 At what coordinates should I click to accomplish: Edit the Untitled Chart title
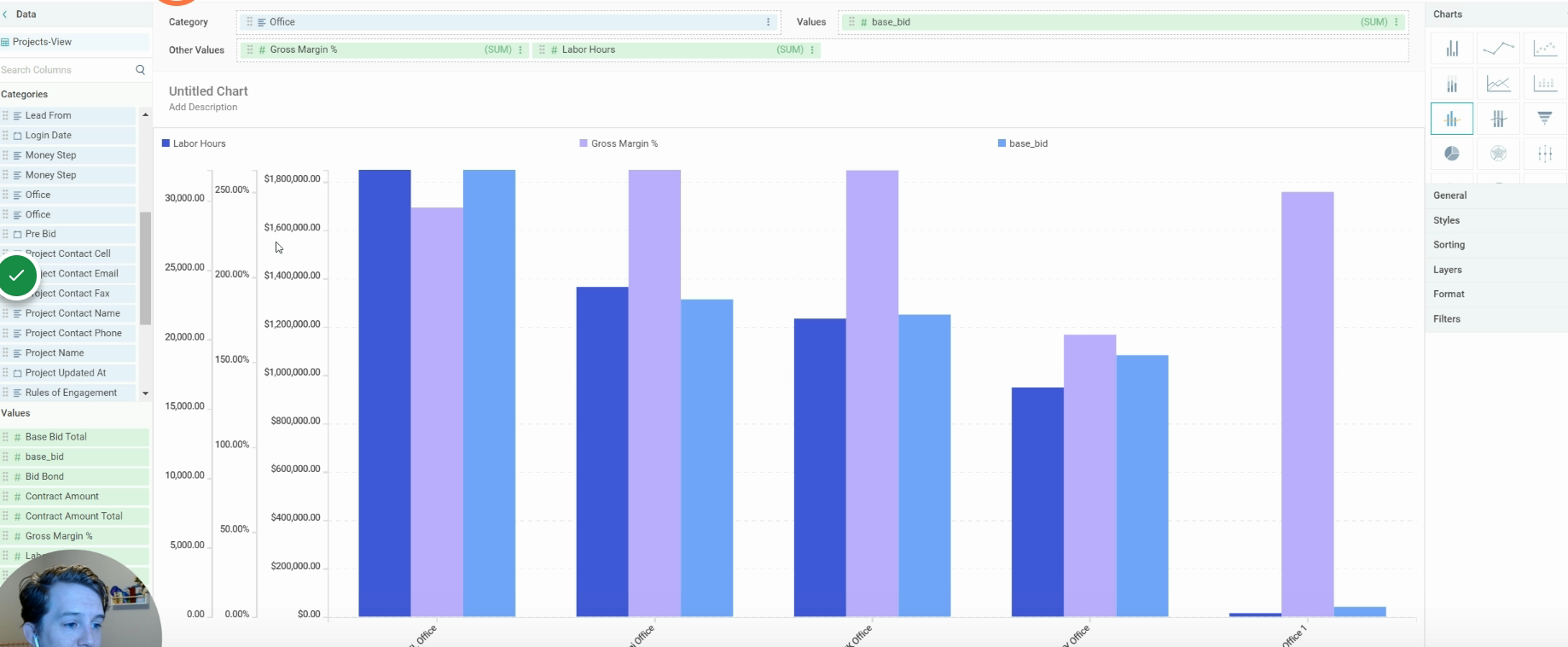pos(208,91)
